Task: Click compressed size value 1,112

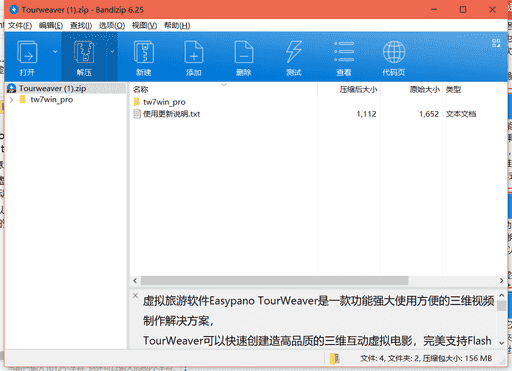Action: [366, 114]
